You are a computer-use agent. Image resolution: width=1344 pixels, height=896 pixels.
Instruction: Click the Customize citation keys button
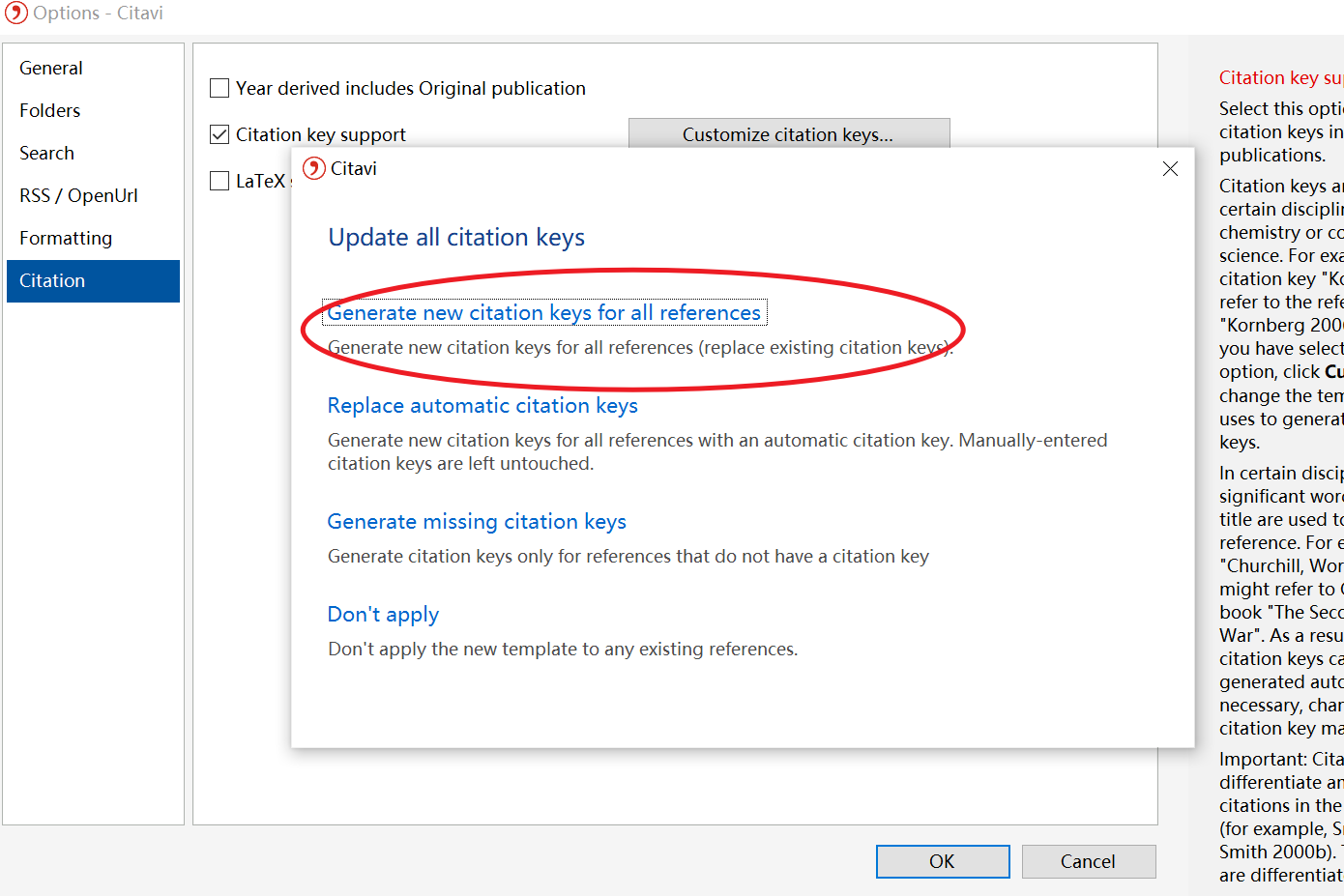point(789,134)
